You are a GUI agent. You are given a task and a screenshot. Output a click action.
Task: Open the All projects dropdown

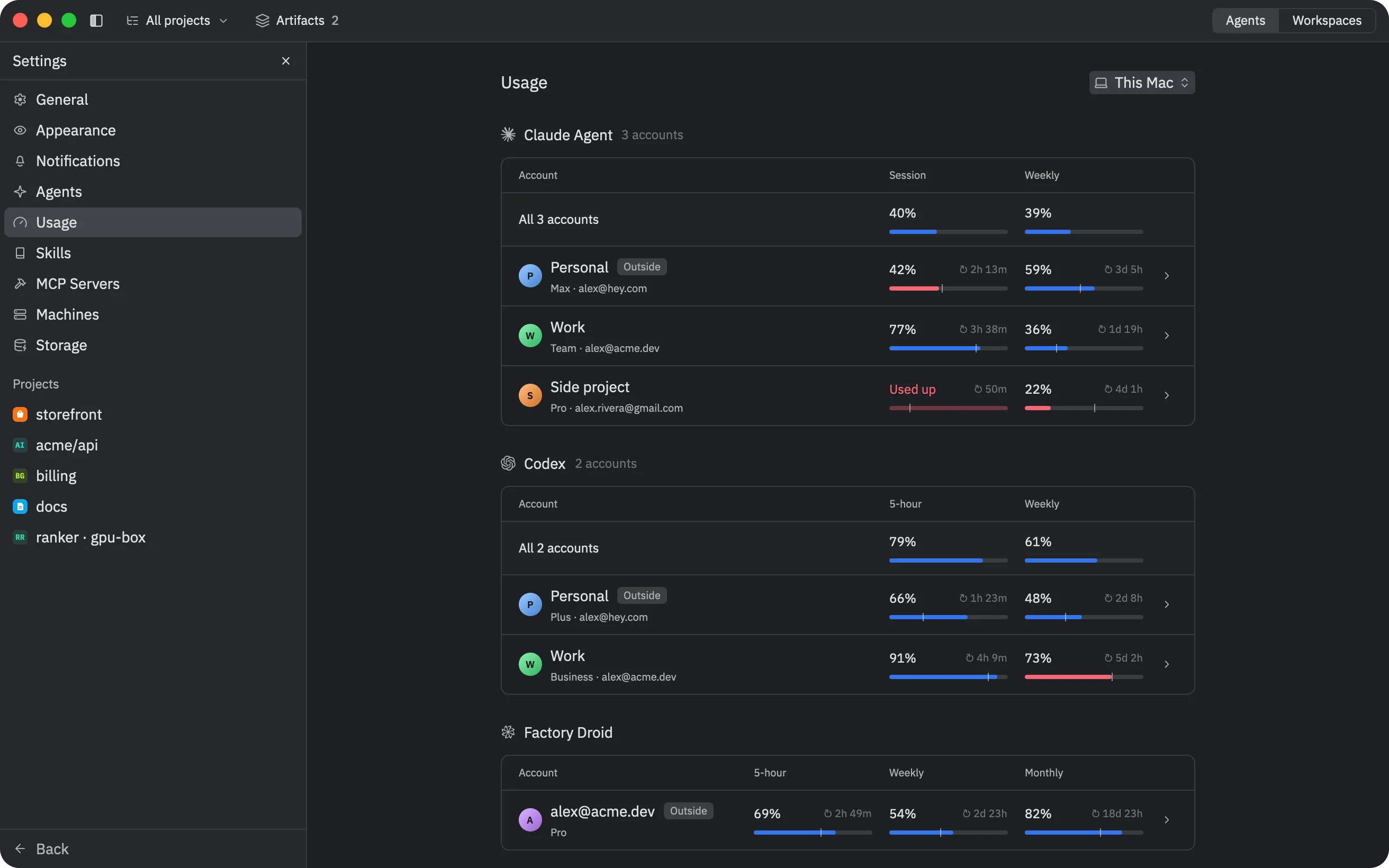coord(177,21)
